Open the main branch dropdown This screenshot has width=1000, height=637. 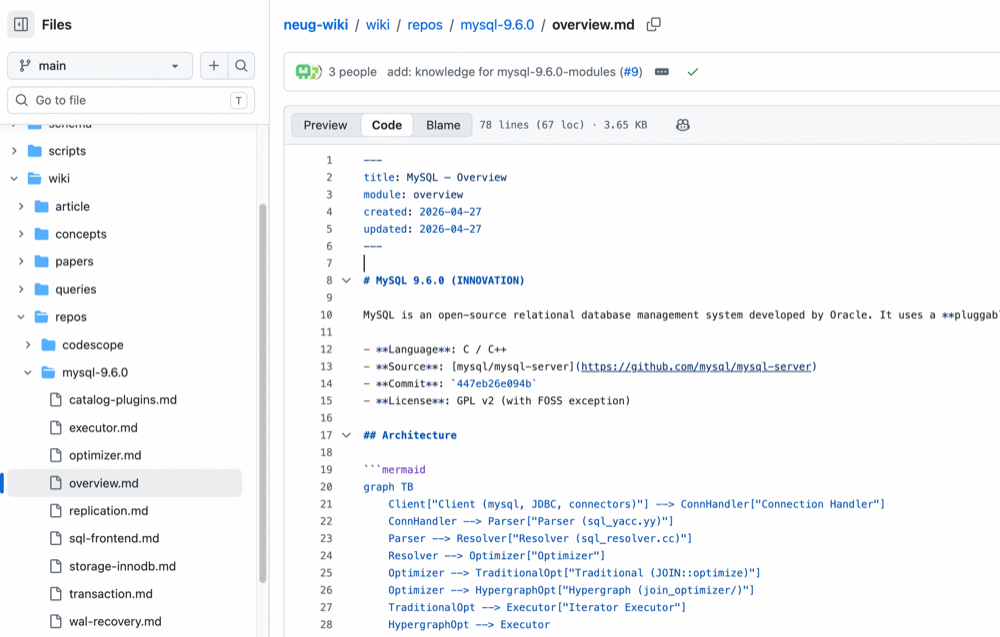tap(100, 66)
